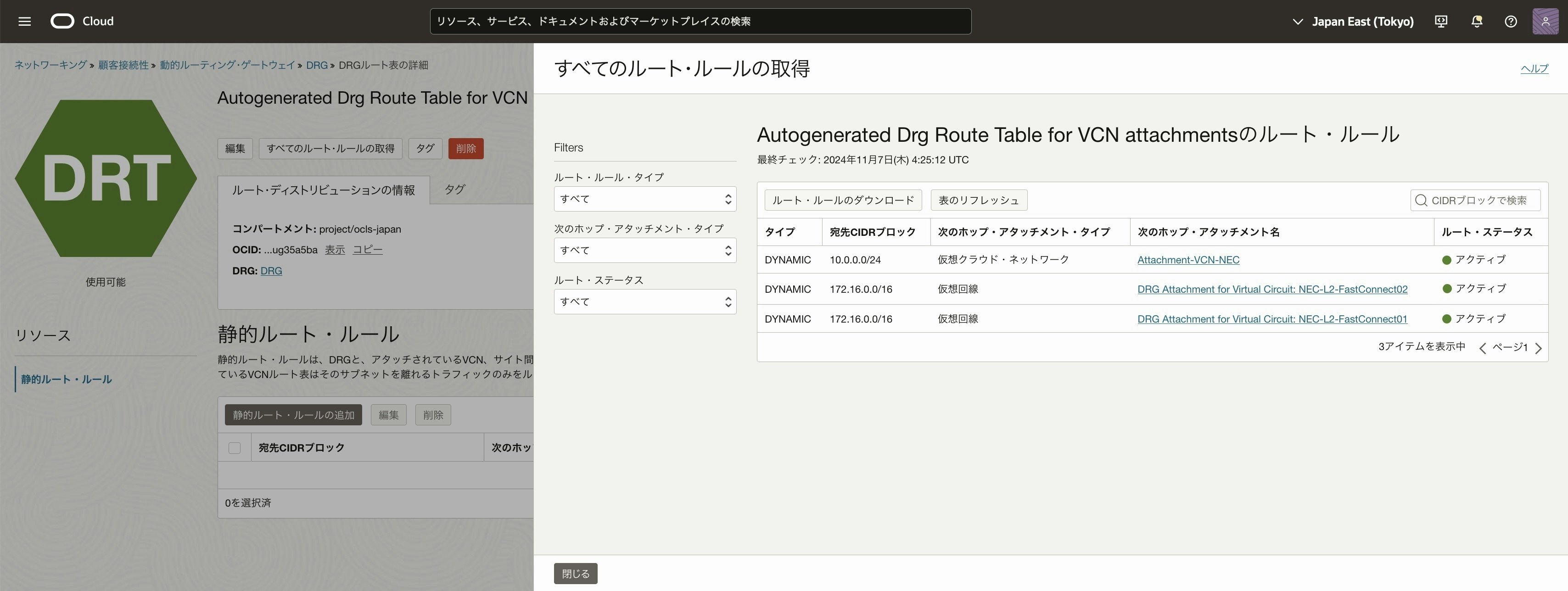Go to previous page arrow
This screenshot has width=1568, height=591.
[1483, 348]
